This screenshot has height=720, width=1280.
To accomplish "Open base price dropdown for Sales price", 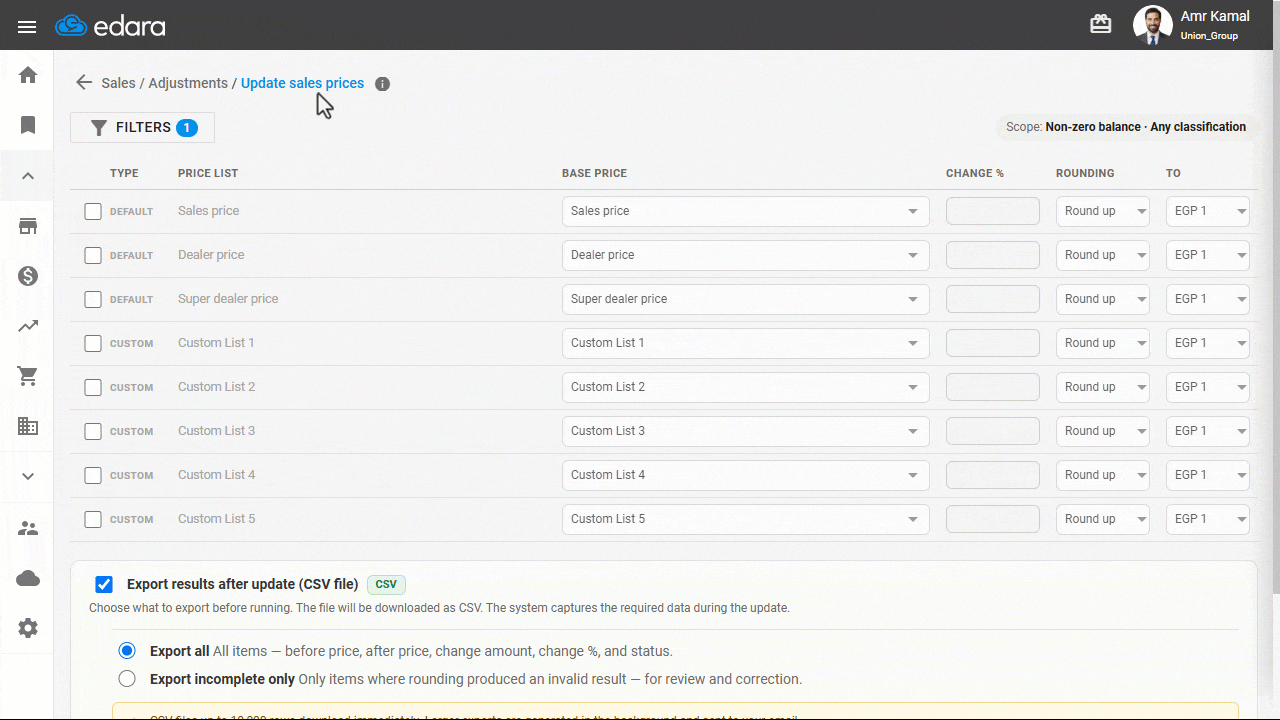I will [746, 211].
